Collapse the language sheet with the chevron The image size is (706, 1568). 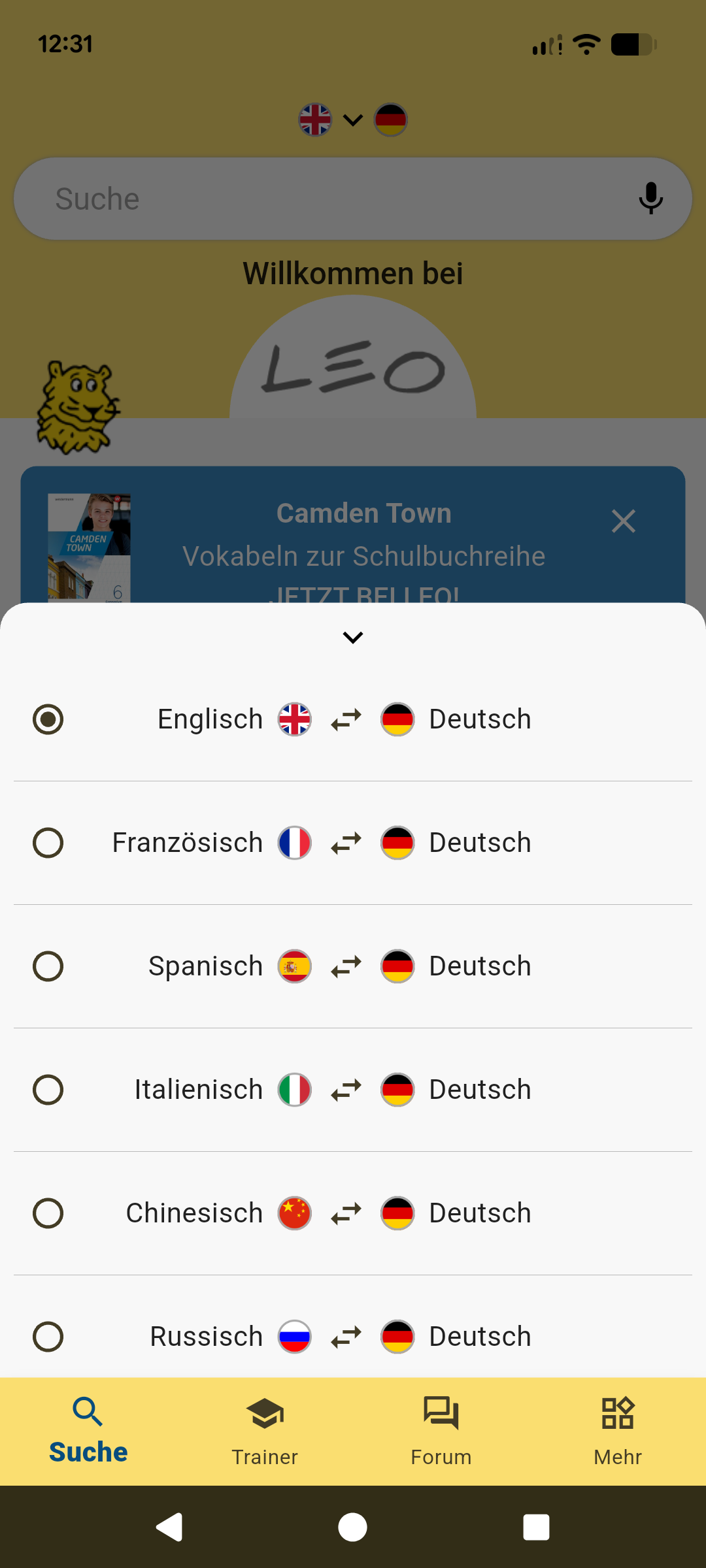[353, 637]
